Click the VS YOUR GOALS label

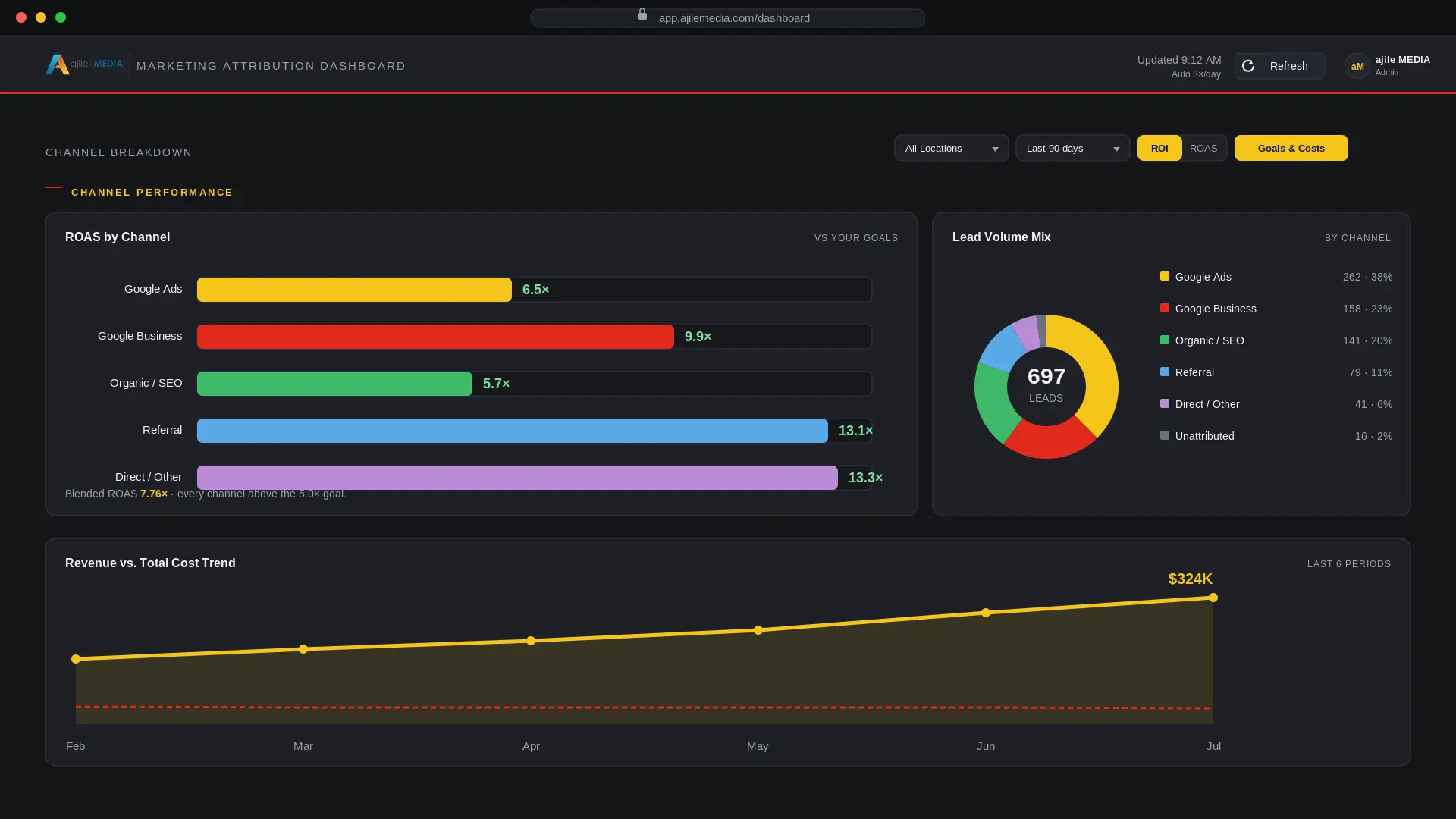pos(856,238)
